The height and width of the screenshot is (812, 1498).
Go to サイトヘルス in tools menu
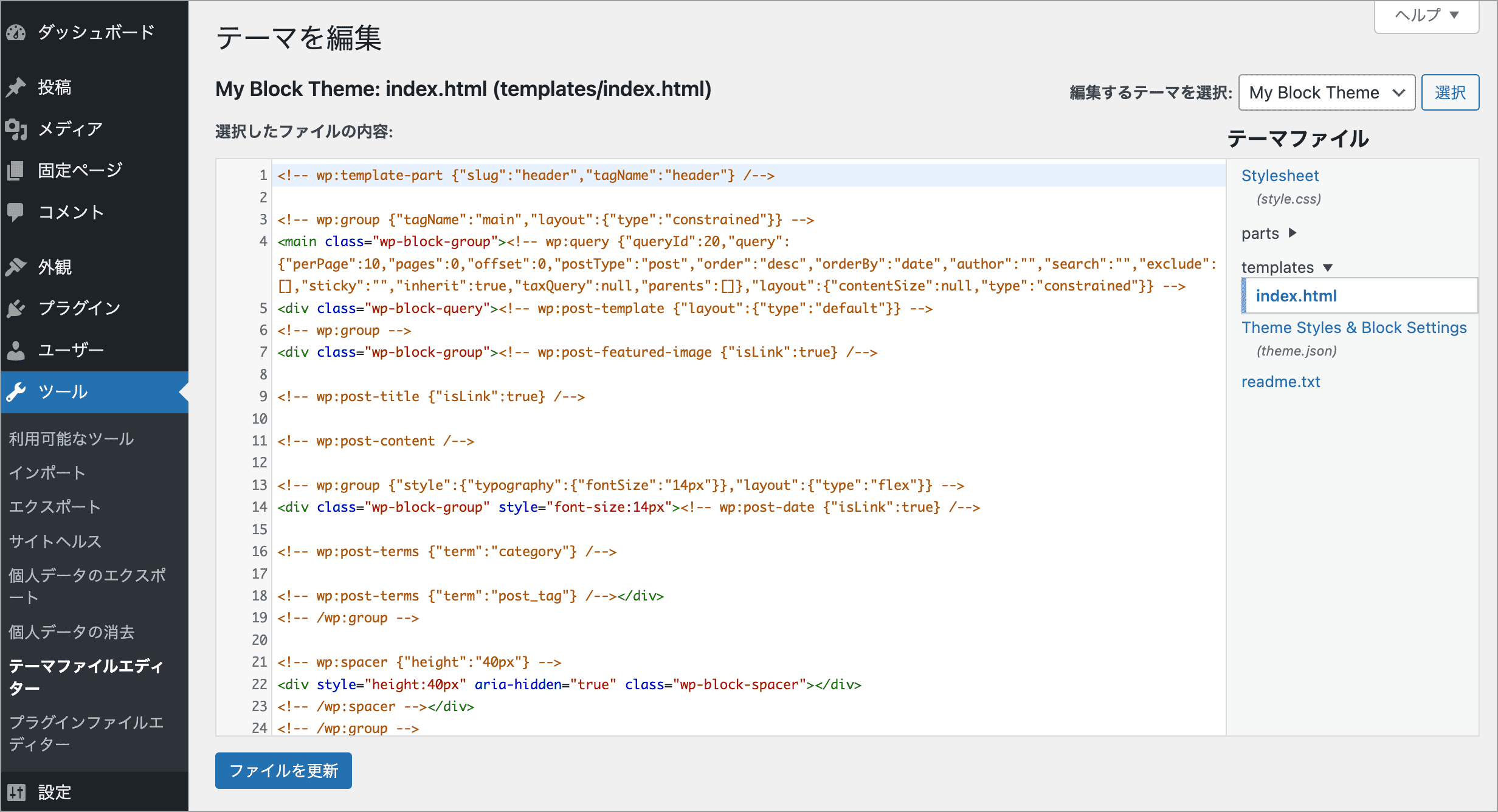[x=55, y=541]
